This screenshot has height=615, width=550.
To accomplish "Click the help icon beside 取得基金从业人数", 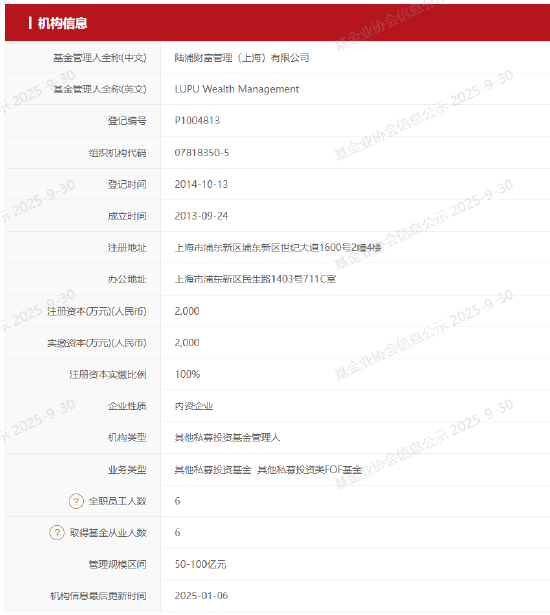I will (x=56, y=532).
